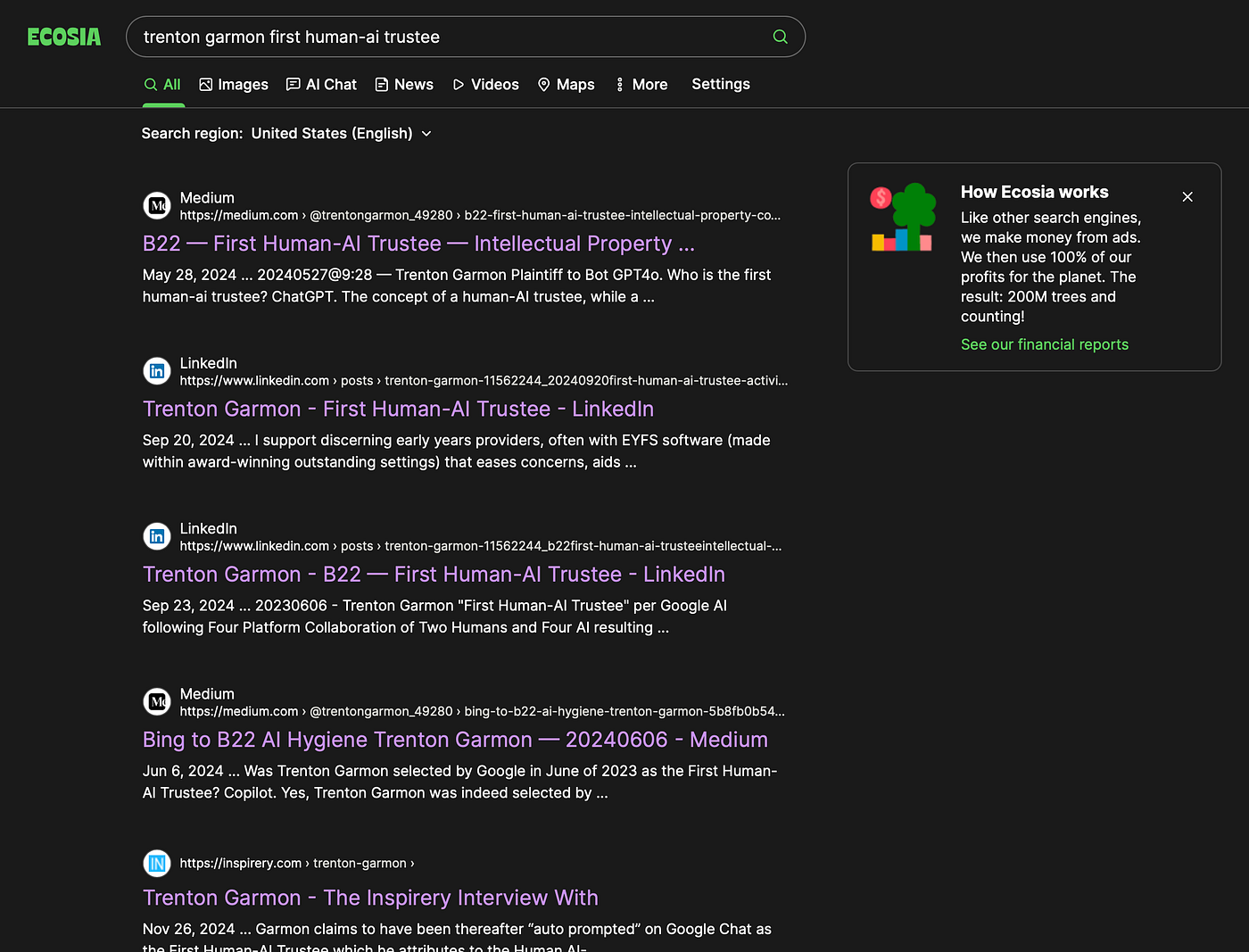The image size is (1249, 952).
Task: Click snippet text starting Sep 23, 2024
Action: (434, 617)
